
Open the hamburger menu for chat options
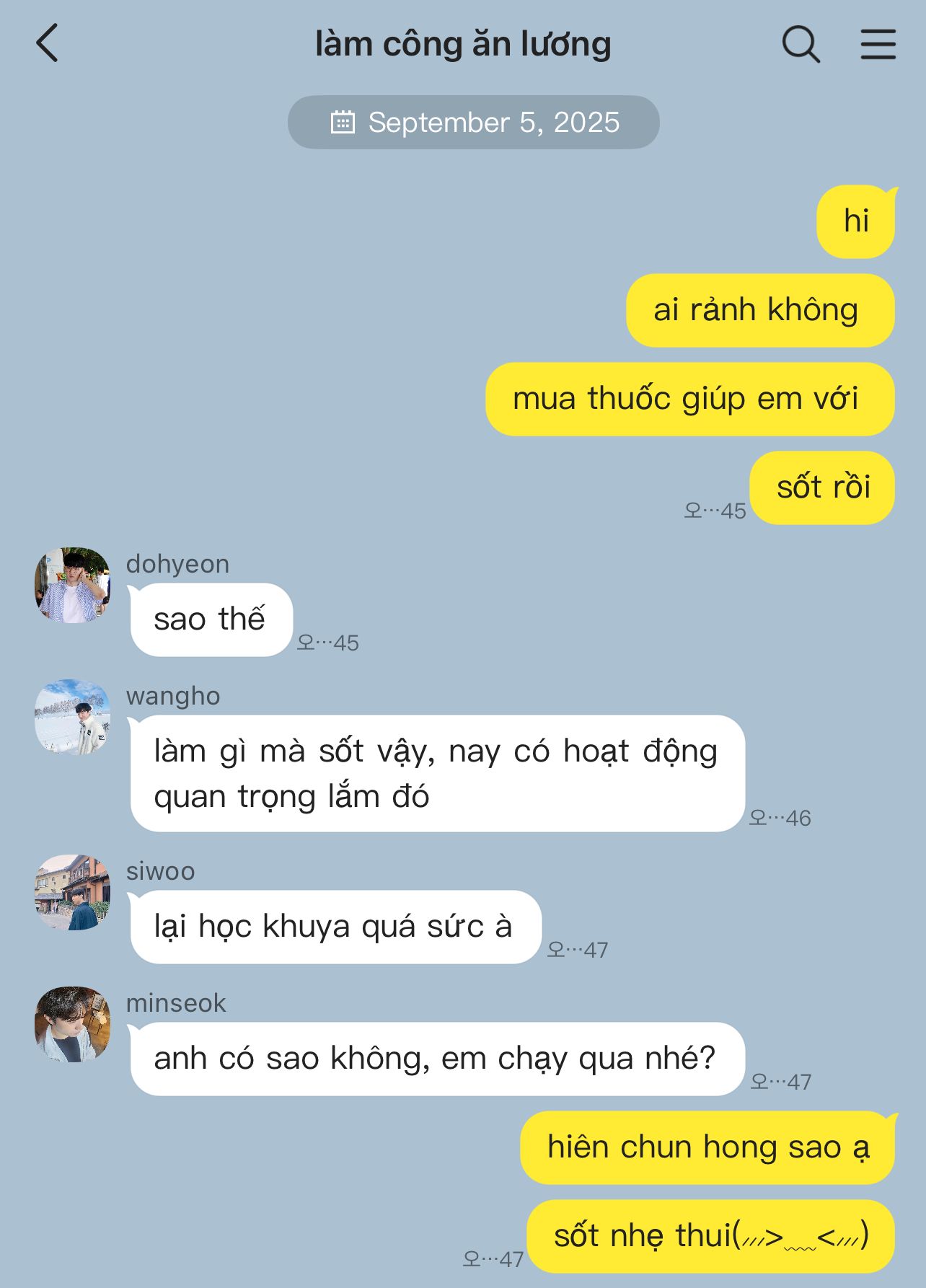(x=878, y=44)
